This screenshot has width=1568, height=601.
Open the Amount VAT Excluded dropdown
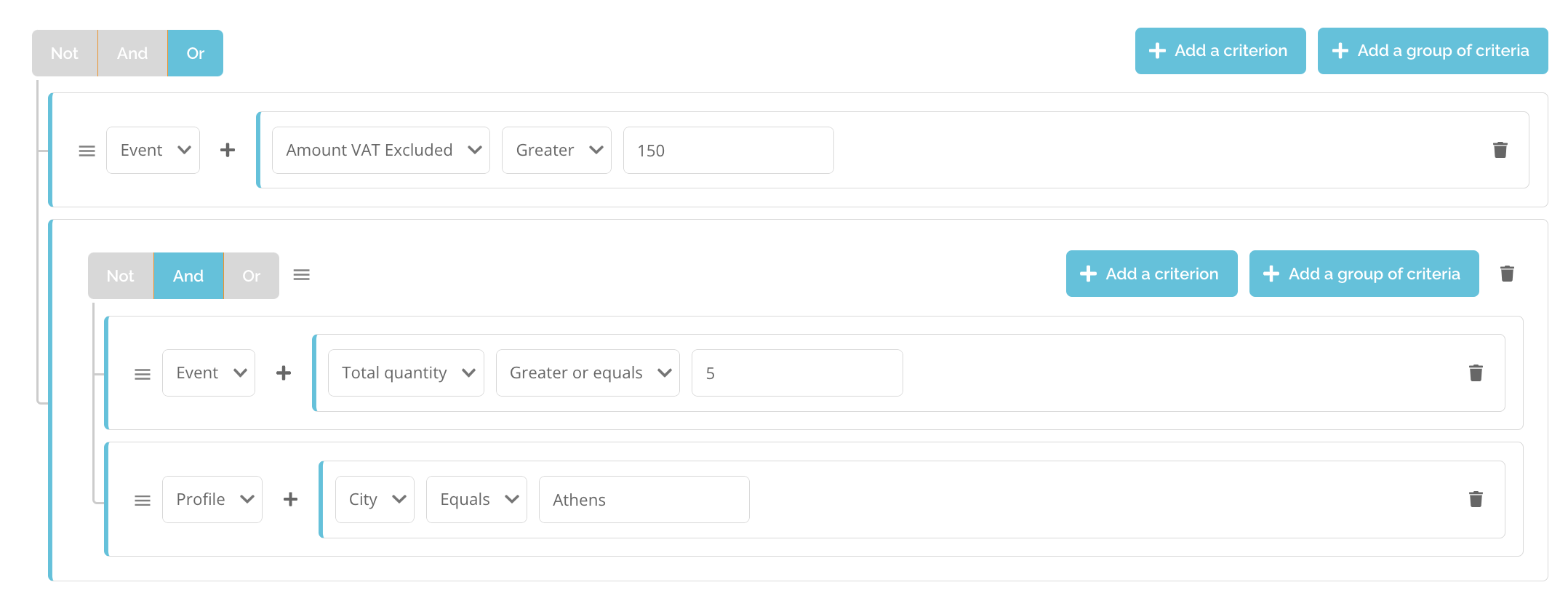pos(381,150)
